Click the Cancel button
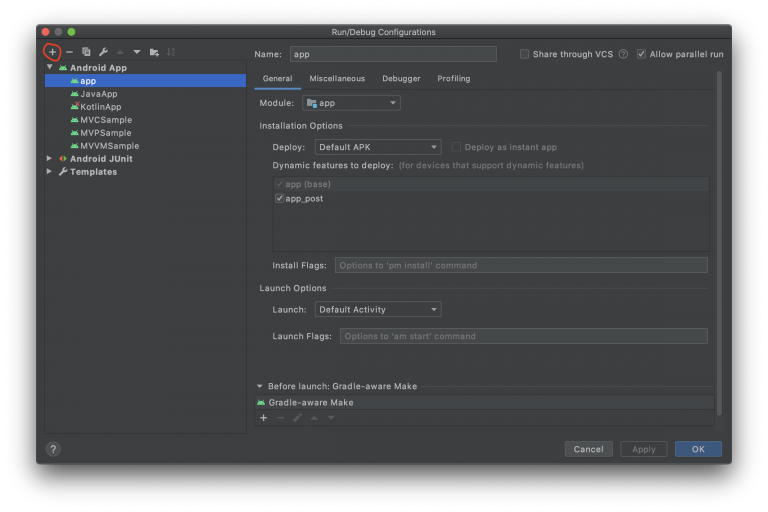Viewport: 768px width, 512px height. click(x=588, y=449)
